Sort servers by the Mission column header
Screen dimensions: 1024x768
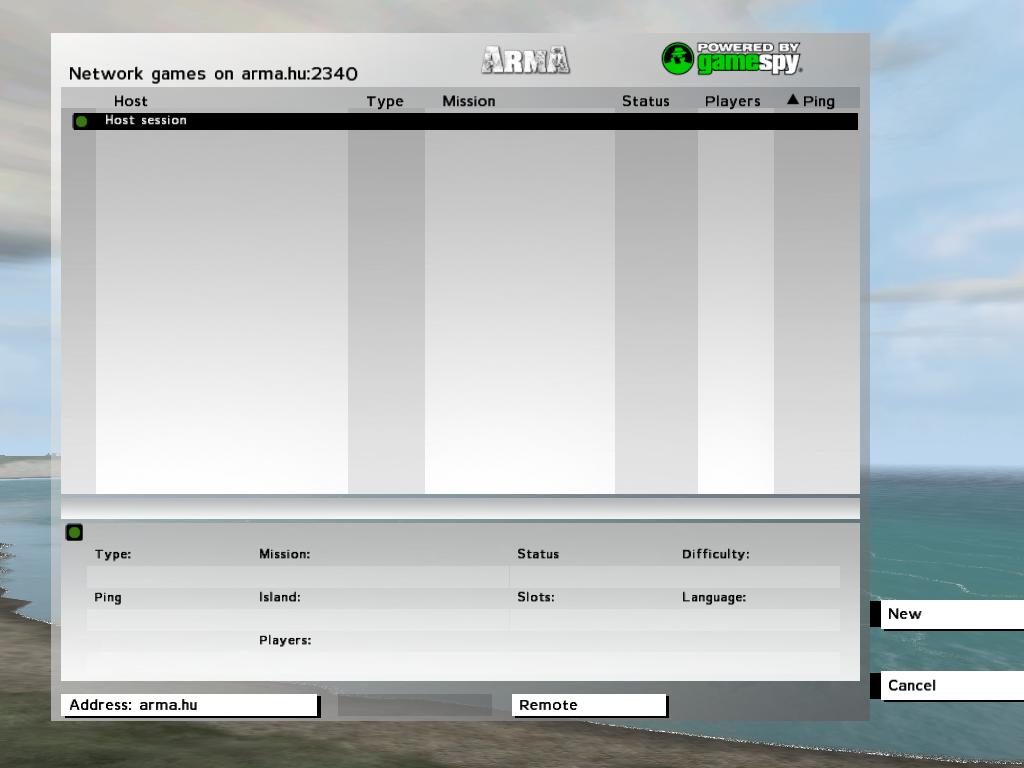469,101
